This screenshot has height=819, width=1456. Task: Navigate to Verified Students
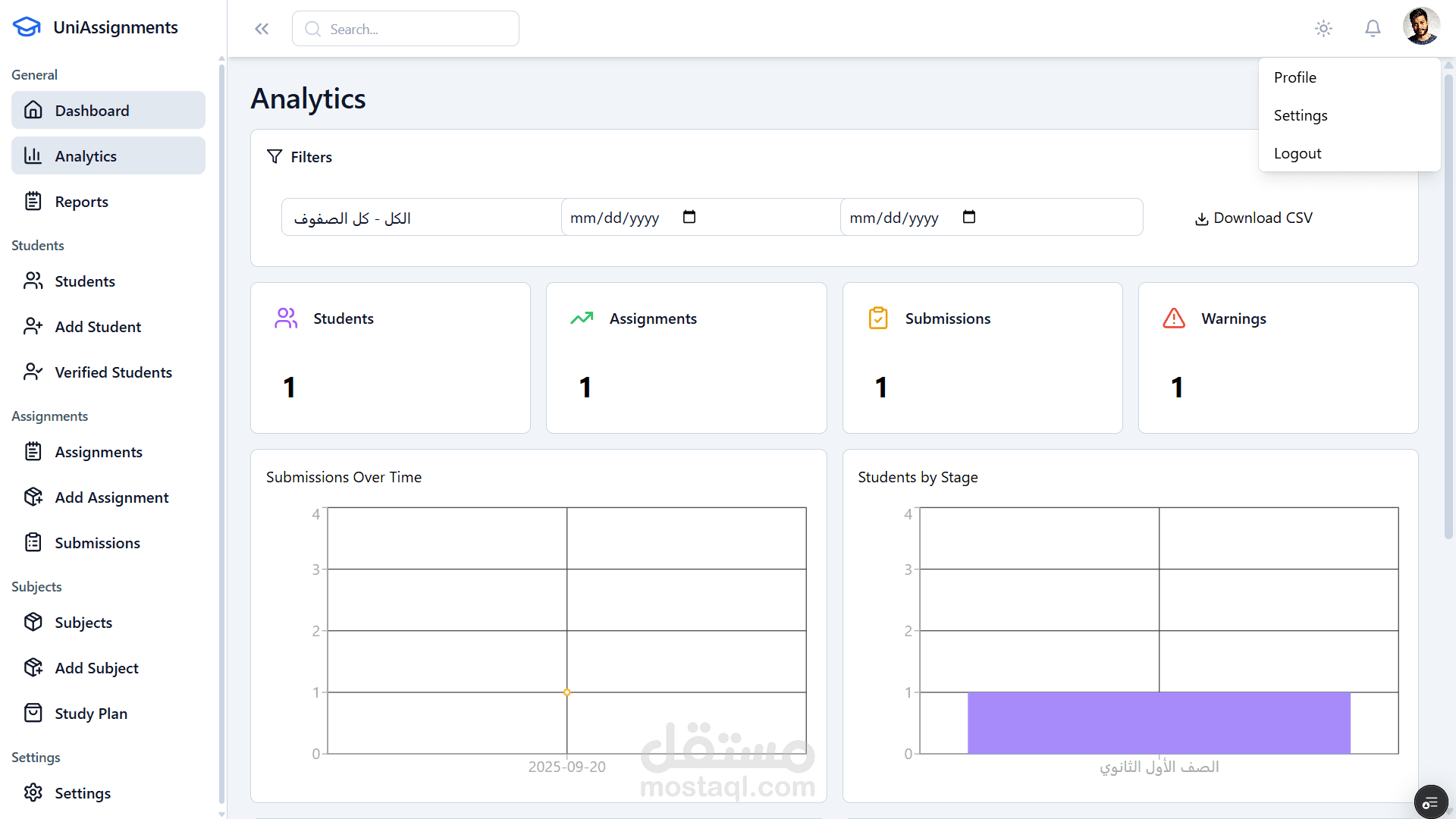(x=113, y=372)
